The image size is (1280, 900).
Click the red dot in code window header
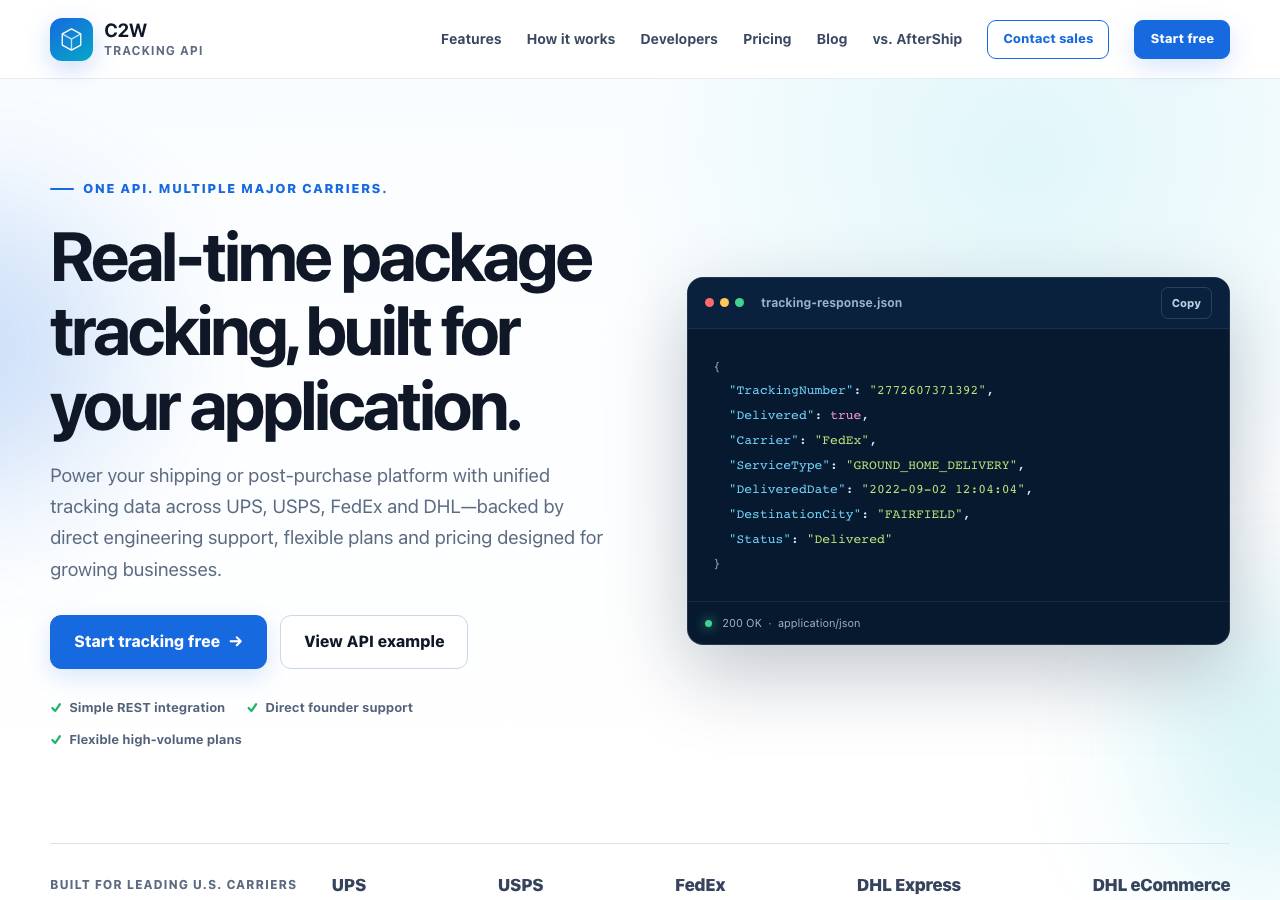(x=709, y=302)
